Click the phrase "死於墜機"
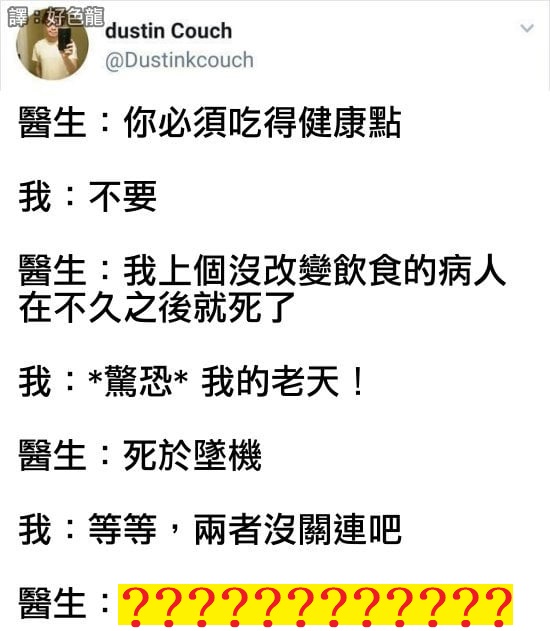550x631 pixels. [x=192, y=455]
